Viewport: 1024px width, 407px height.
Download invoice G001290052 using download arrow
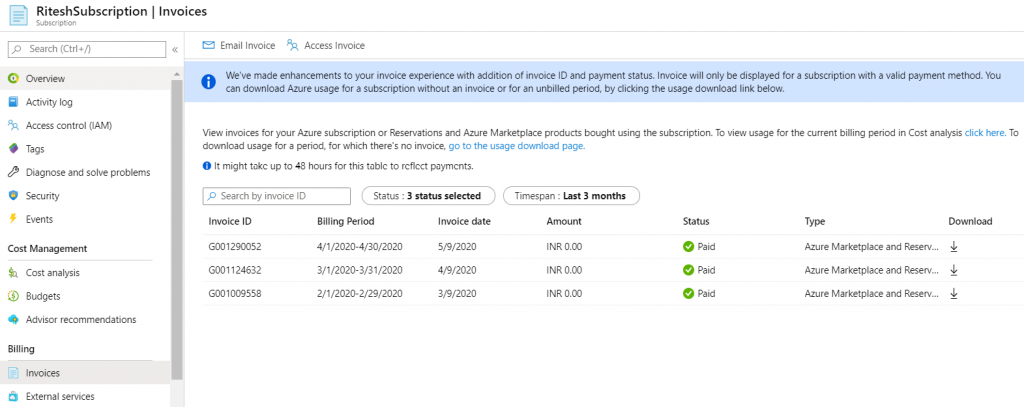(954, 246)
